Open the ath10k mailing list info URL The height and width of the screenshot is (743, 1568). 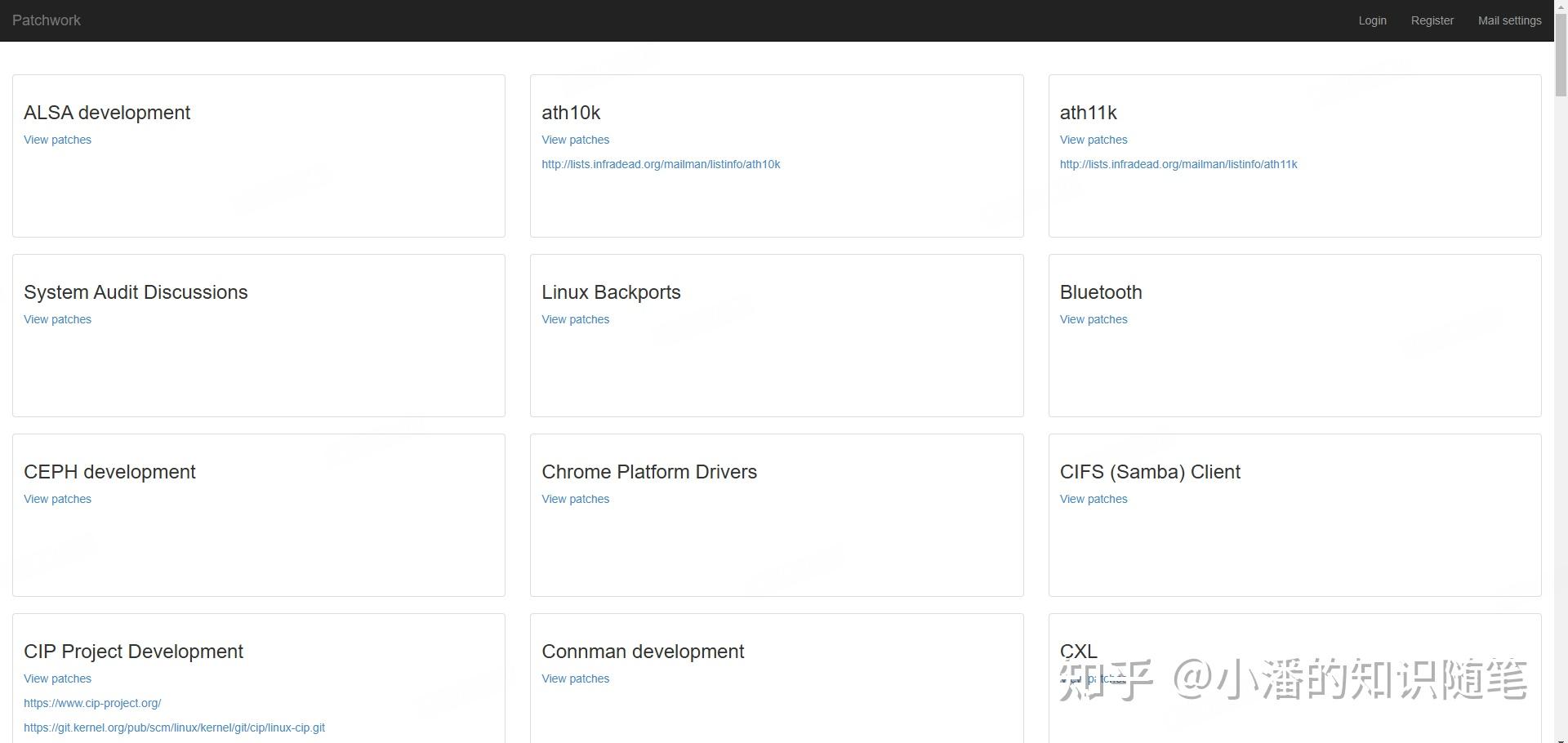tap(661, 164)
